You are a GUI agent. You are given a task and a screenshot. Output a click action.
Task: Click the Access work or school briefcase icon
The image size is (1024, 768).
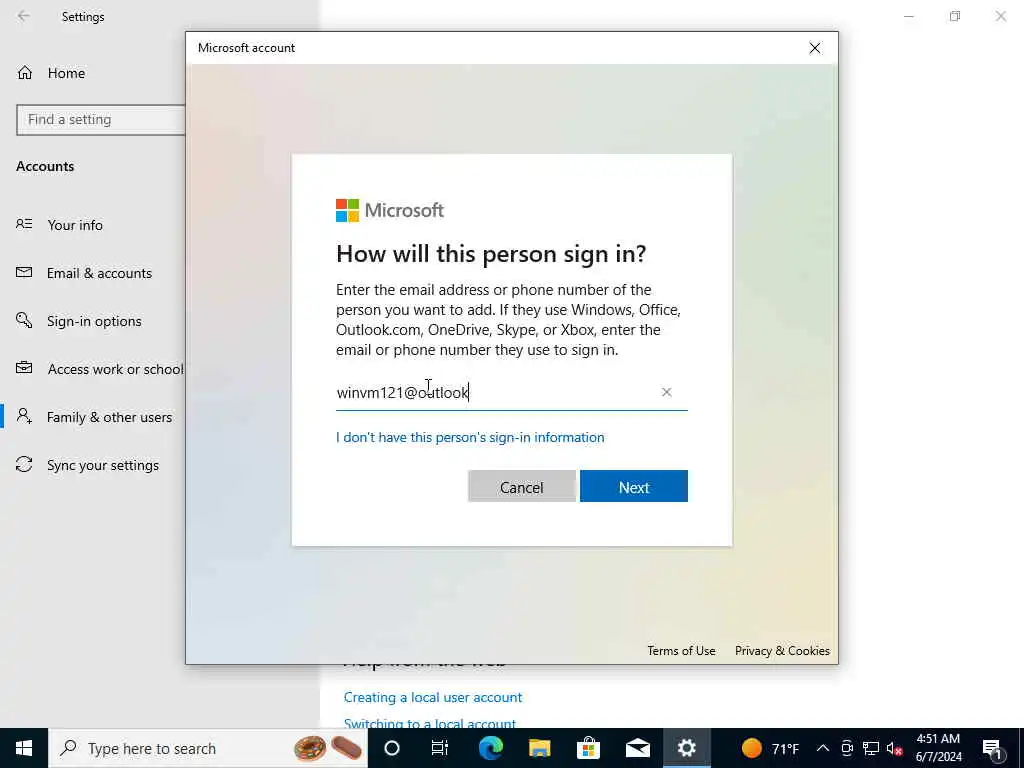pyautogui.click(x=24, y=368)
